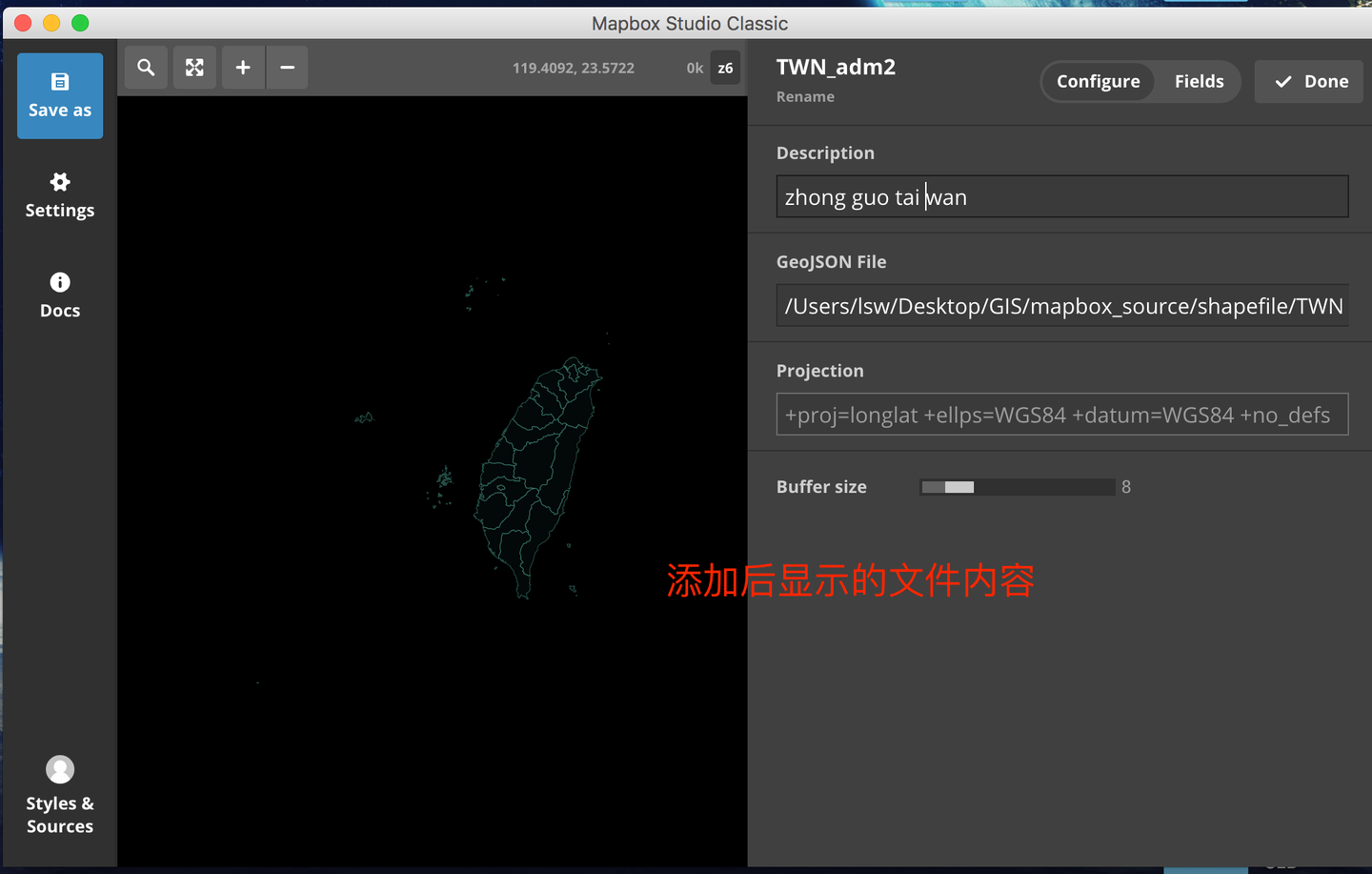Viewport: 1372px width, 874px height.
Task: Select the search magnifier tool on the map toolbar
Action: [x=146, y=67]
